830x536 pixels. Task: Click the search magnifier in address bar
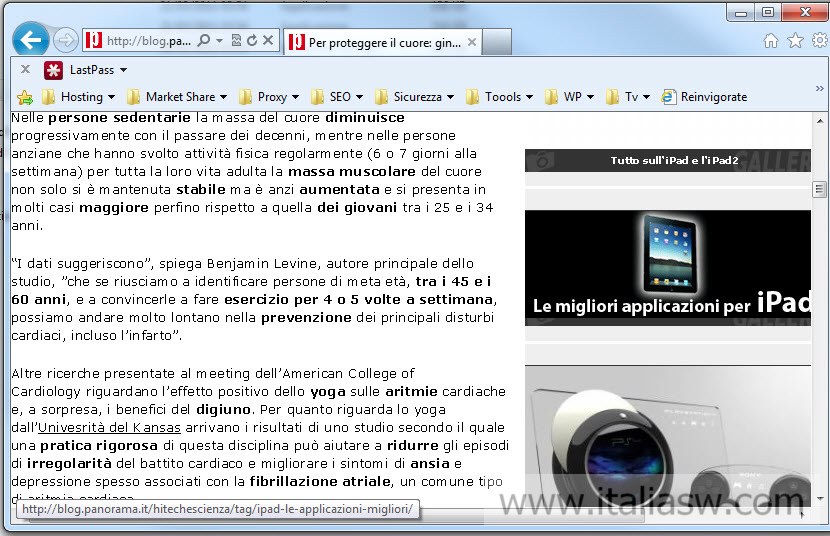203,40
